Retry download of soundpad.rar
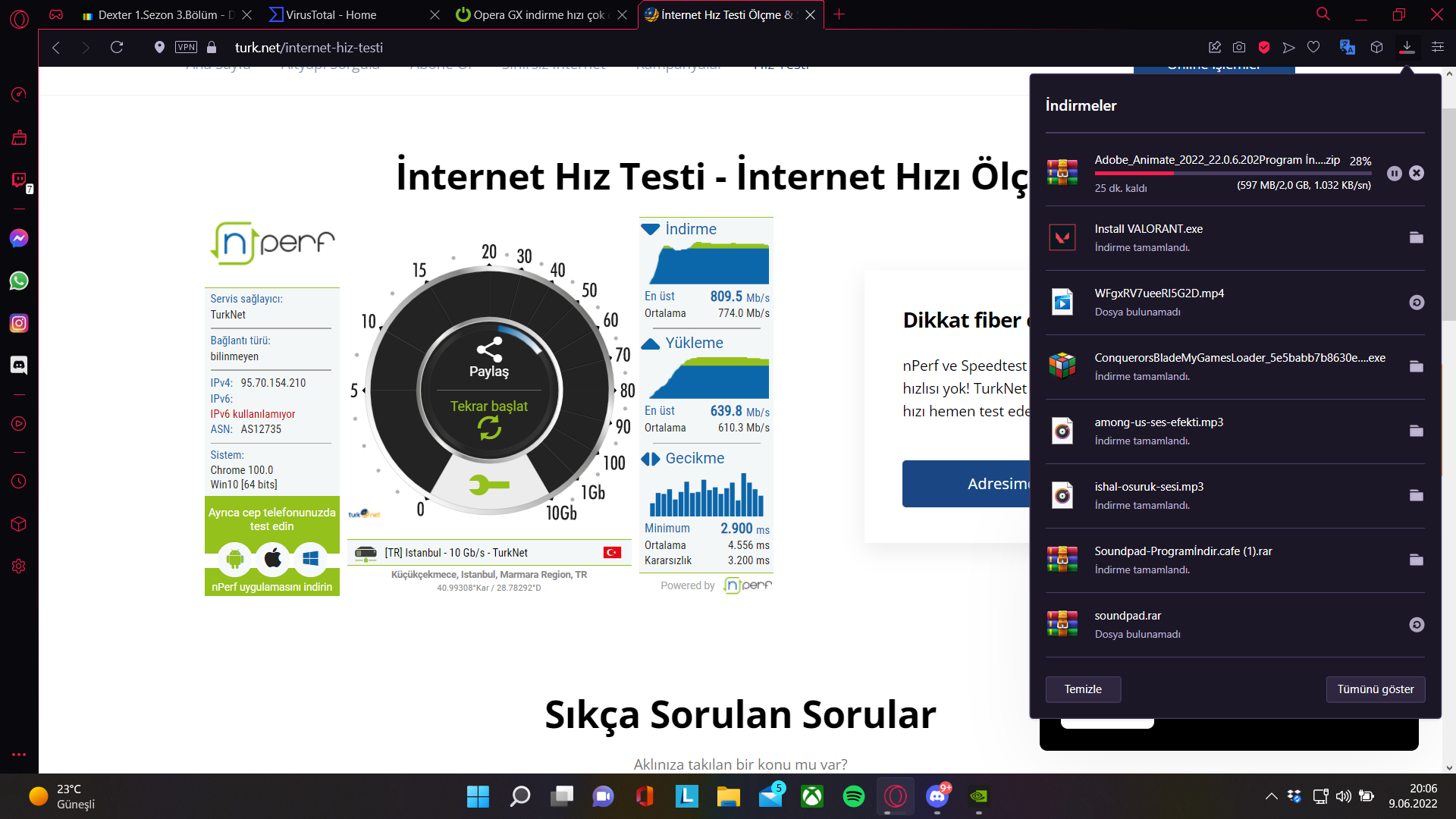The image size is (1456, 819). [x=1416, y=625]
